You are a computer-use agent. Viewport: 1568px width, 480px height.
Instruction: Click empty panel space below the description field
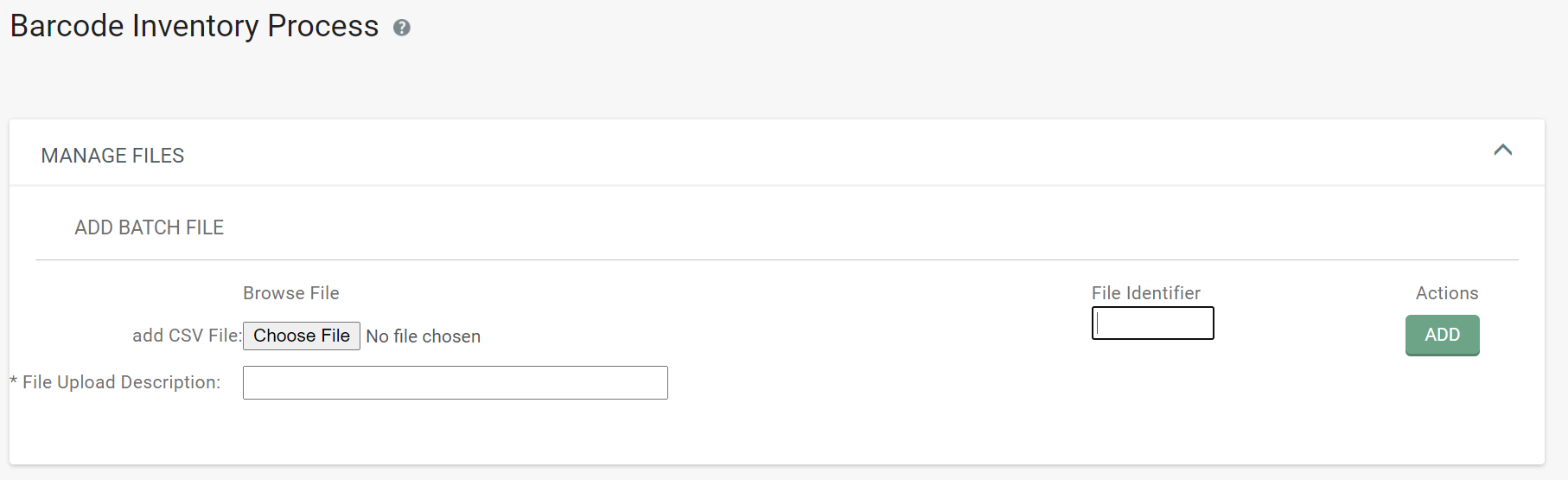point(778,432)
